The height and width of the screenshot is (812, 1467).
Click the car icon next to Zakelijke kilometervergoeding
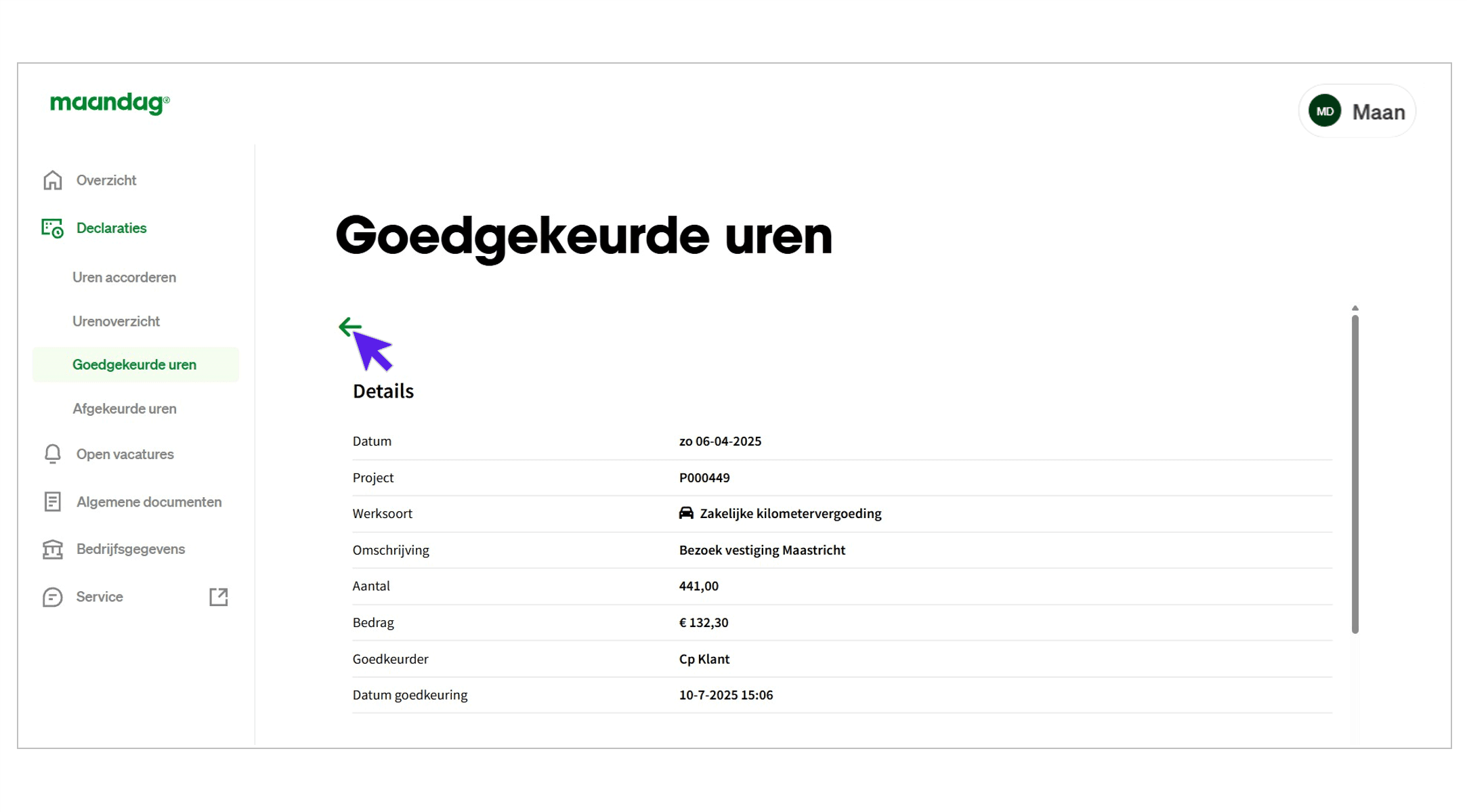(x=686, y=513)
